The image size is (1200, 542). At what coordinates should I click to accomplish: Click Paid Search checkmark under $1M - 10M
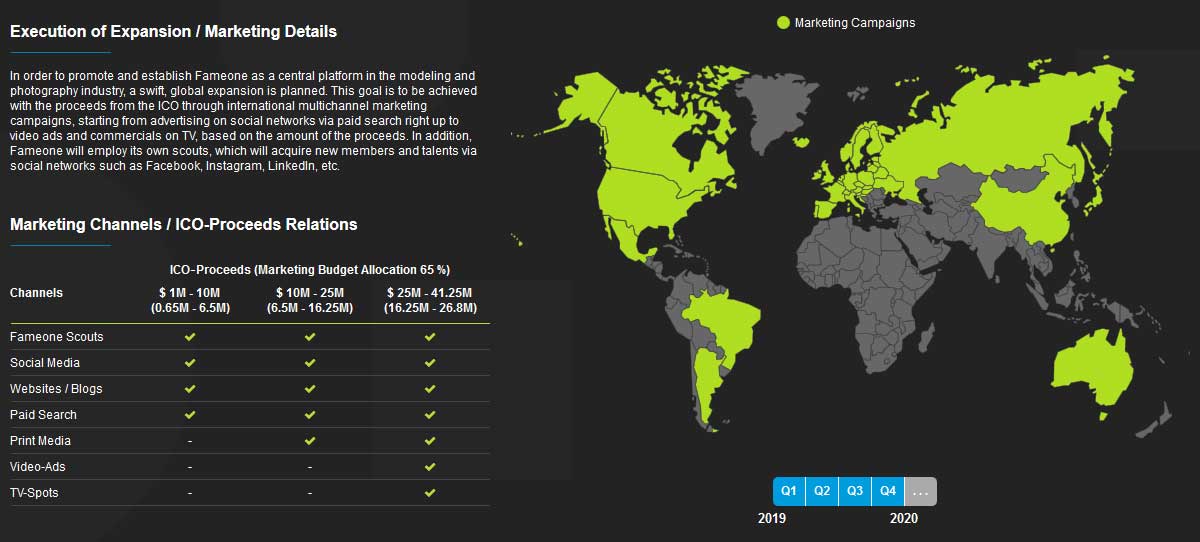[x=190, y=415]
